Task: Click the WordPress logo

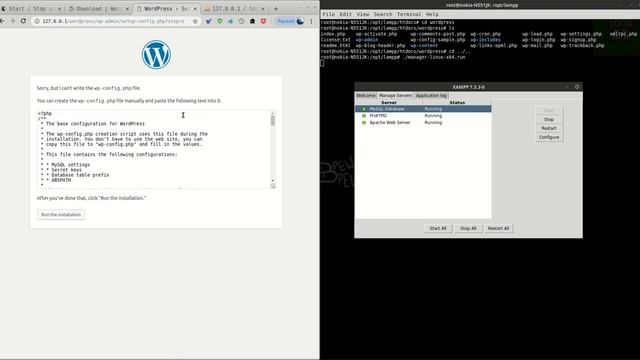Action: point(156,54)
